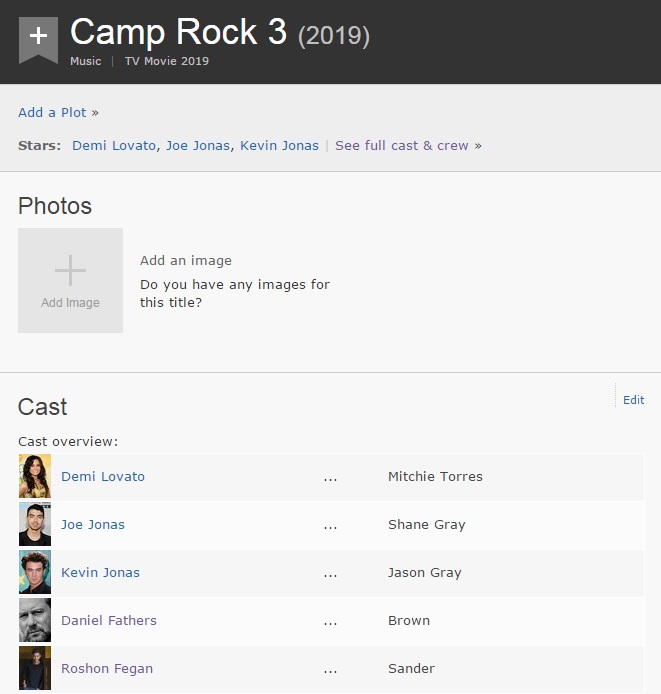Click the Cast overview label

click(68, 441)
